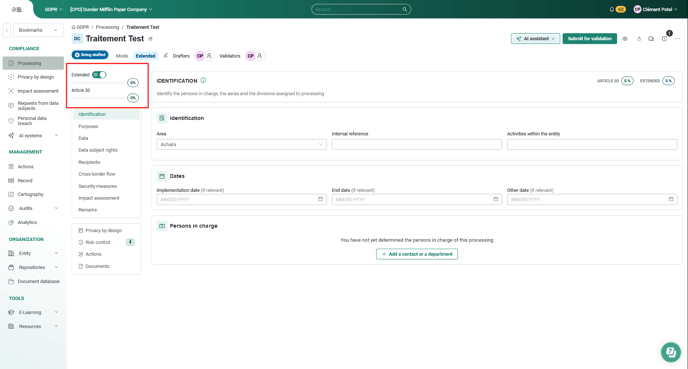
Task: Add a validator via person icon
Action: coord(260,56)
